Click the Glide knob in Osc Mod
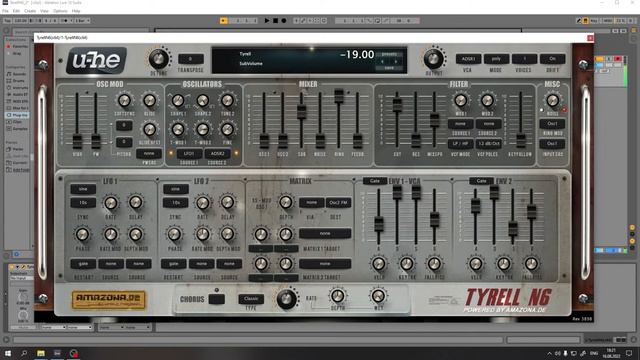 149,100
